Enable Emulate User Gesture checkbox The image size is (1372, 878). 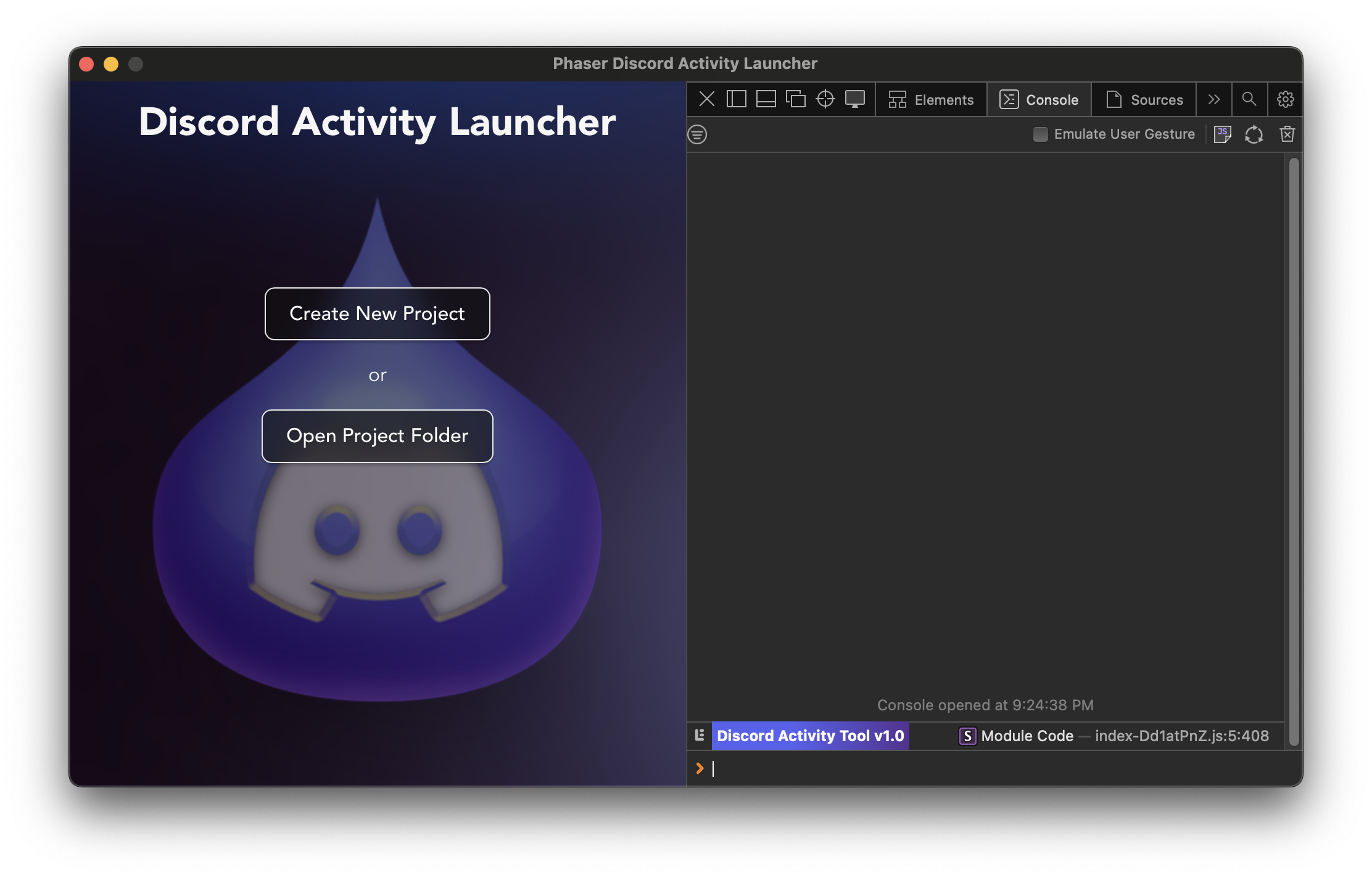click(x=1040, y=134)
